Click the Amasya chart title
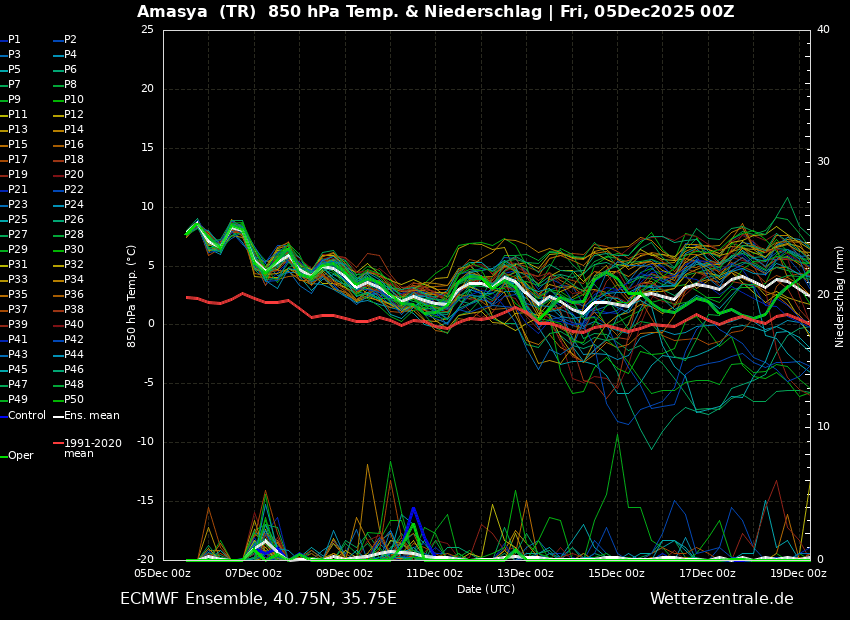 pyautogui.click(x=435, y=11)
